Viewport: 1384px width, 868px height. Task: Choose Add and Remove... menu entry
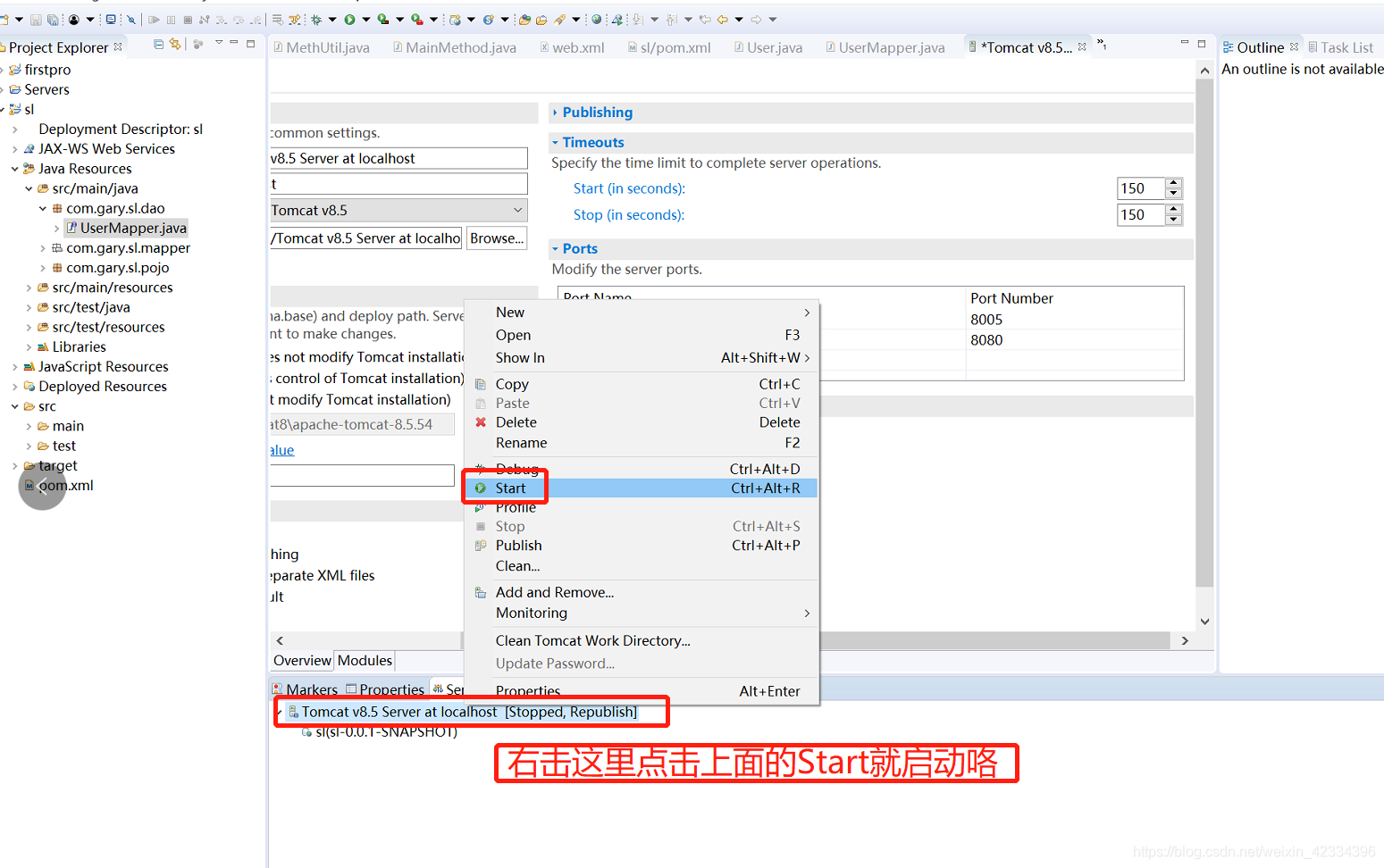tap(641, 592)
